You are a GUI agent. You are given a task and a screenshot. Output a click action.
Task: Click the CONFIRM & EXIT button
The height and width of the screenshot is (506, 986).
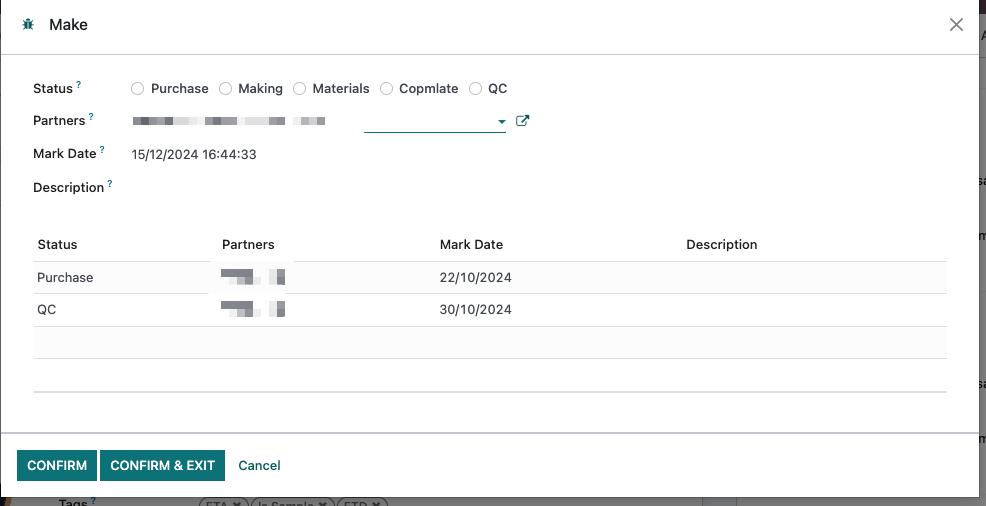coord(162,465)
